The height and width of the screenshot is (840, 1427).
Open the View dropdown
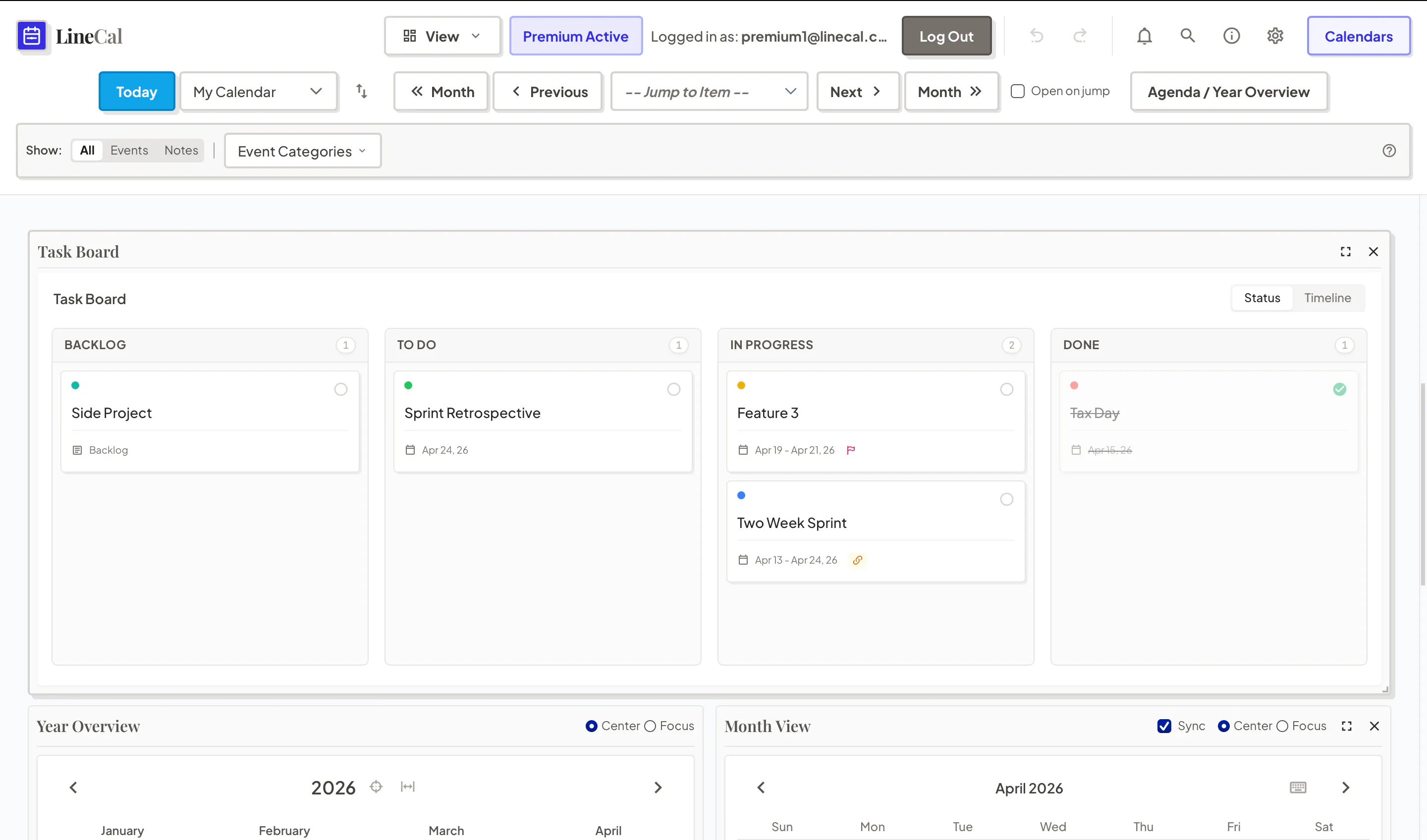tap(442, 36)
